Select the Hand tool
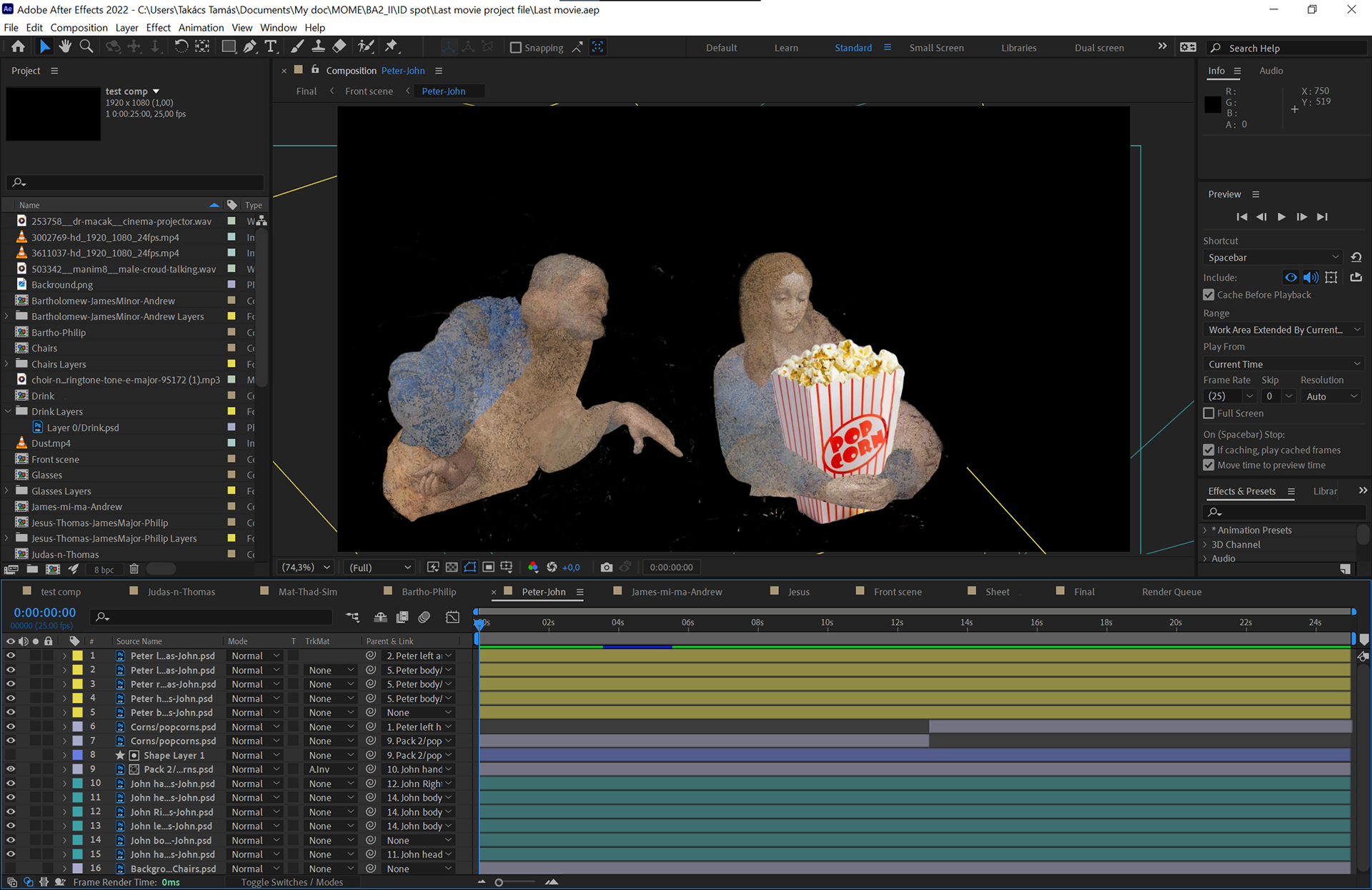The height and width of the screenshot is (890, 1372). tap(65, 46)
